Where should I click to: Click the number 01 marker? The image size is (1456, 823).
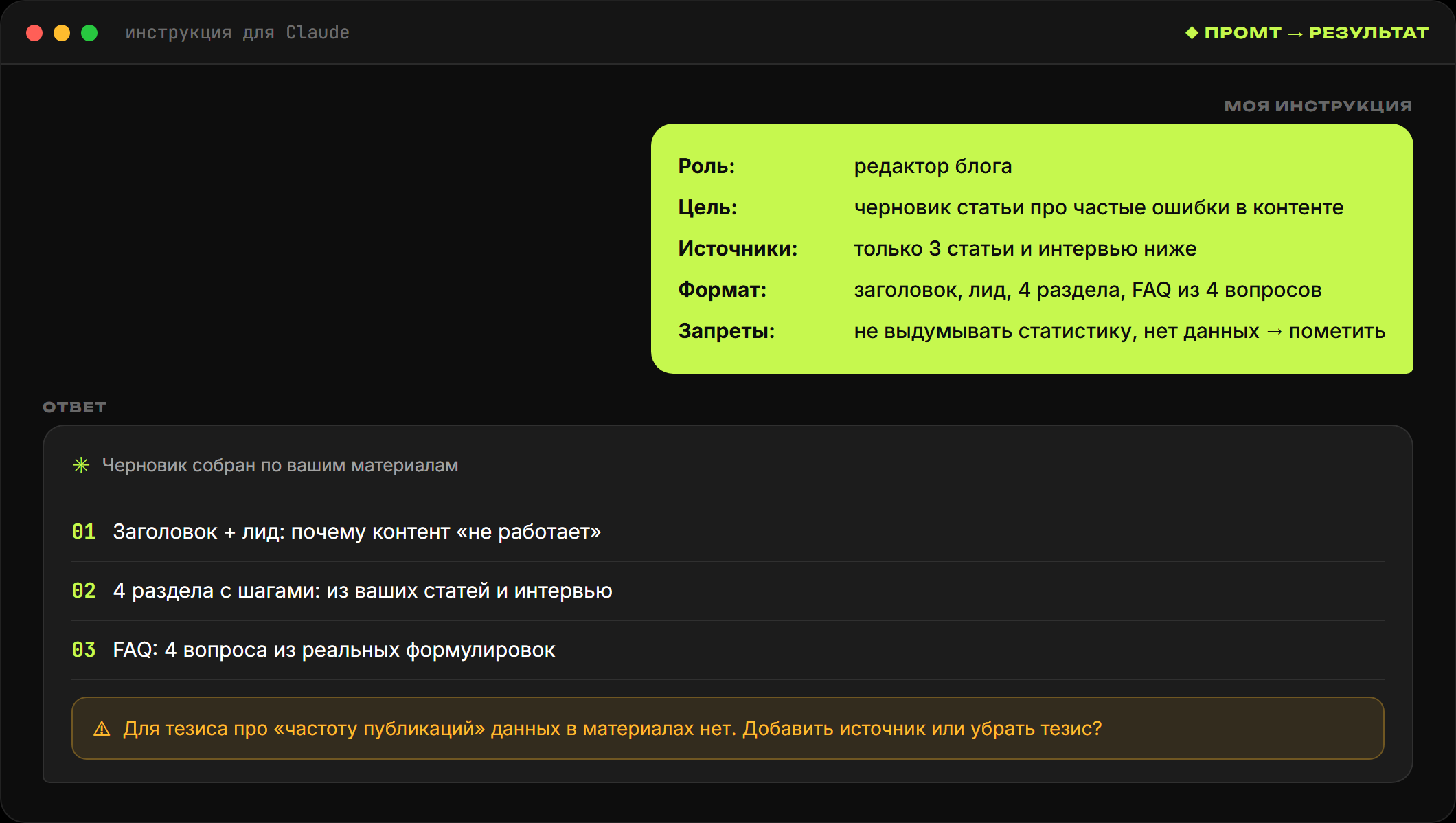point(84,532)
